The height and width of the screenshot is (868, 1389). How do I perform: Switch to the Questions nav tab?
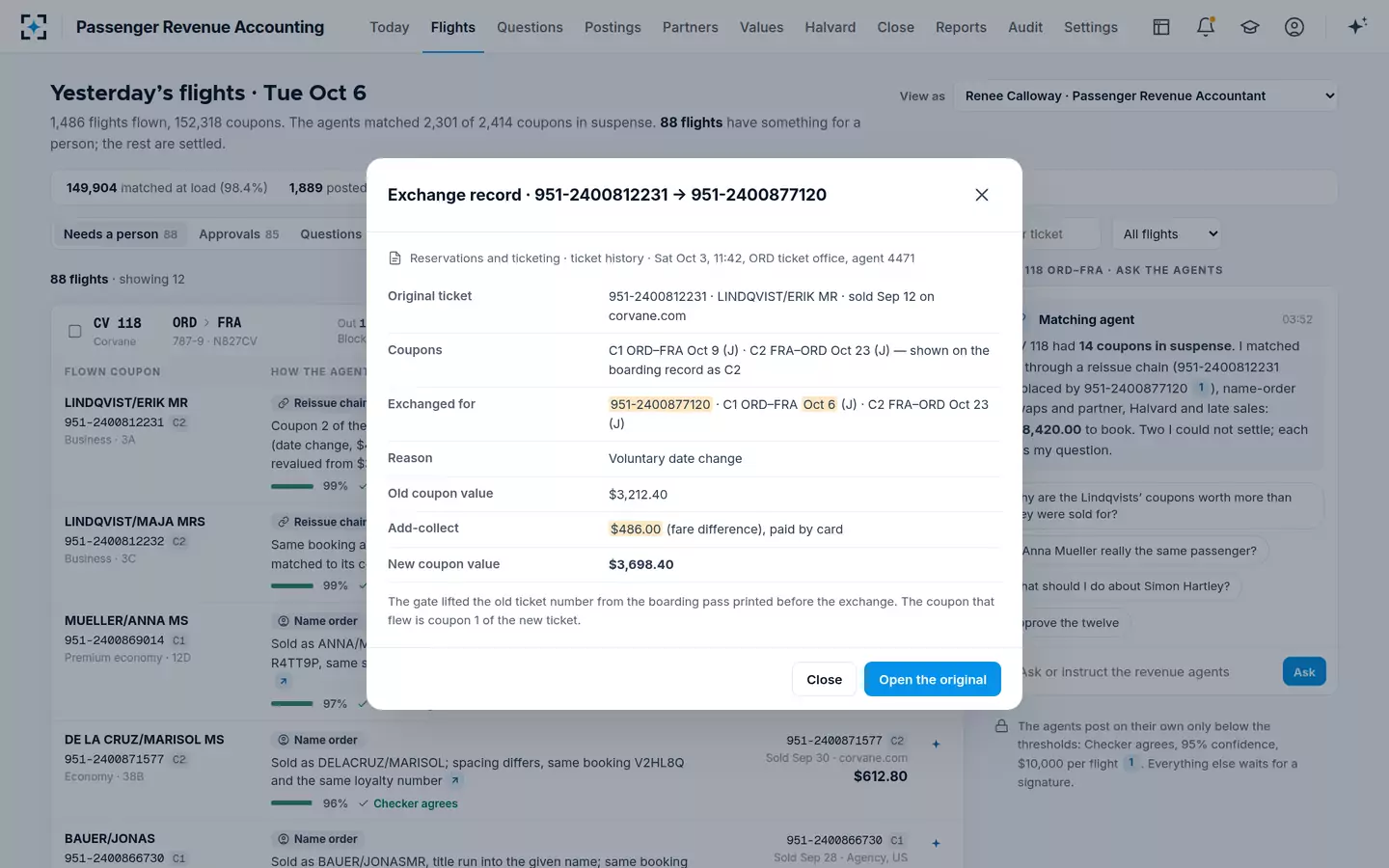(x=530, y=27)
